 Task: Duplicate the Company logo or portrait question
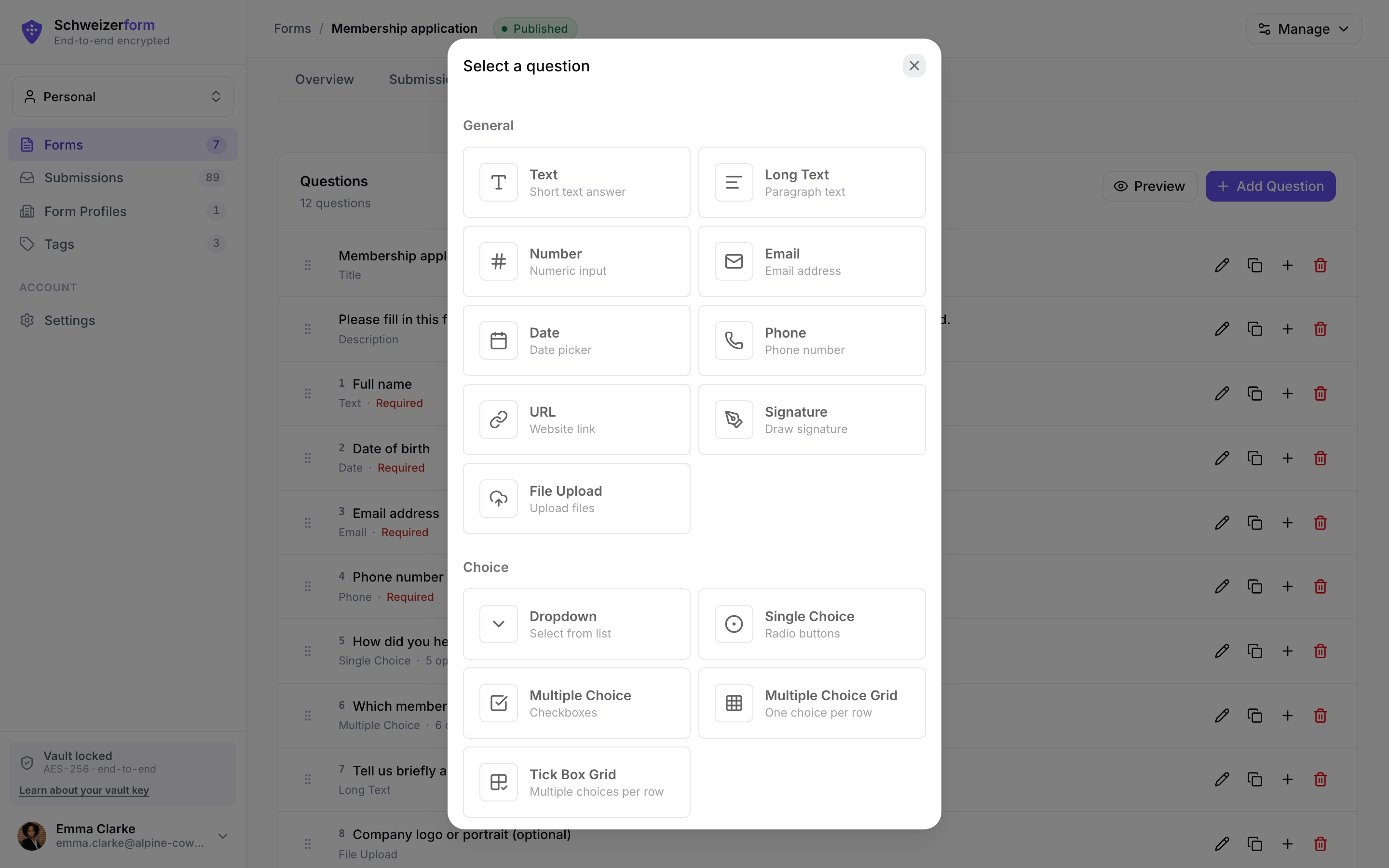point(1255,844)
